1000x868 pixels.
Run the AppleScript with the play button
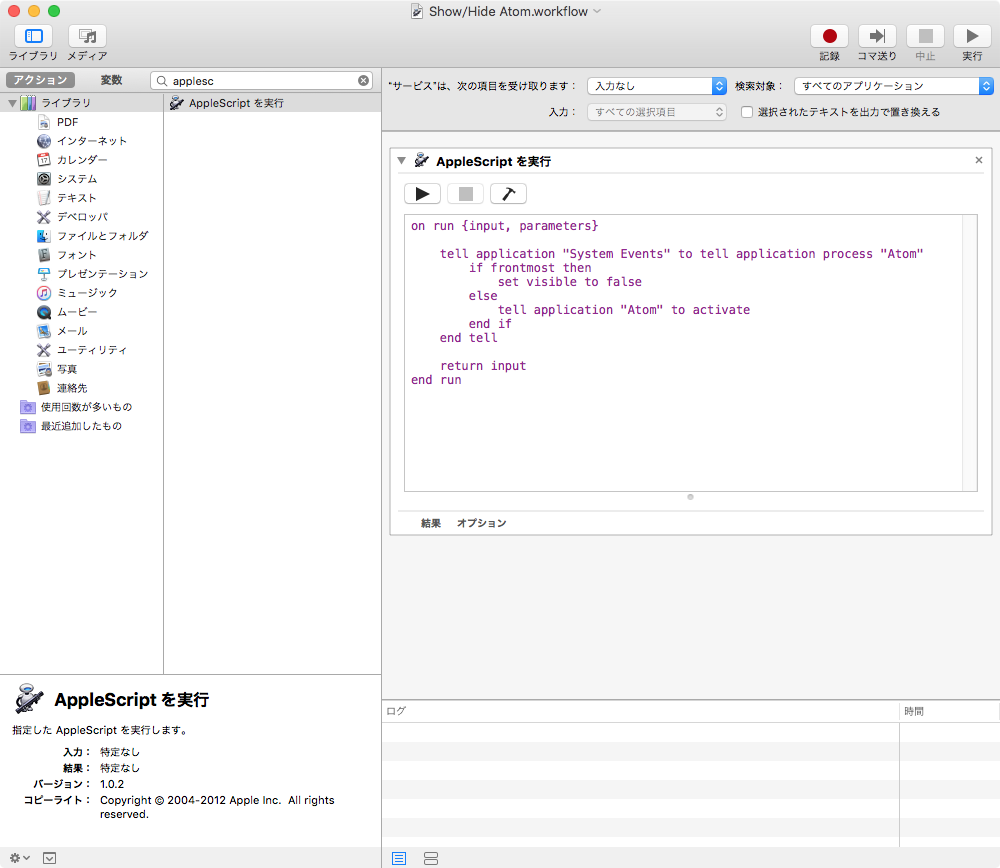[x=422, y=194]
